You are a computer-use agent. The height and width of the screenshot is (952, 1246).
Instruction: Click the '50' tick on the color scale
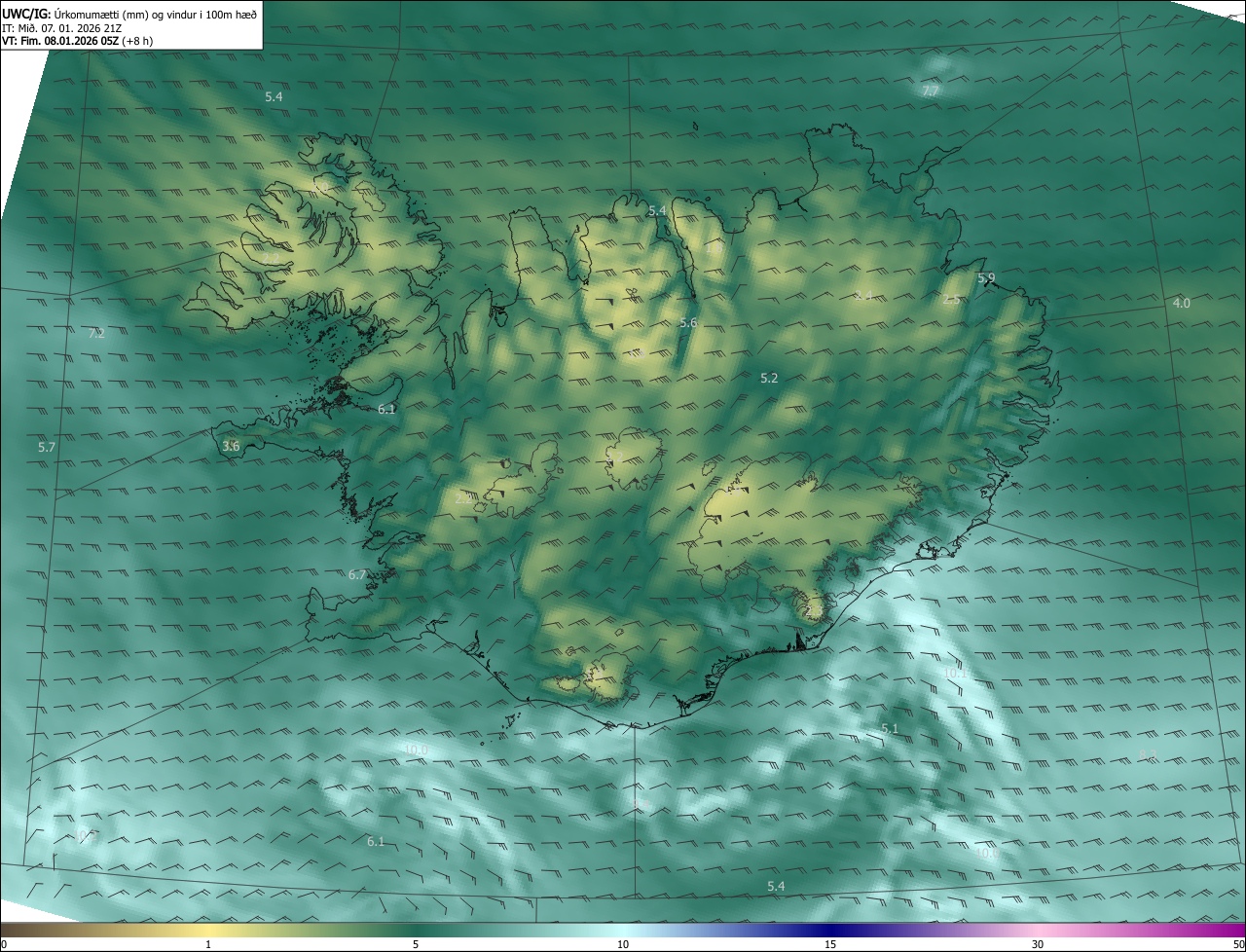coord(1238,944)
